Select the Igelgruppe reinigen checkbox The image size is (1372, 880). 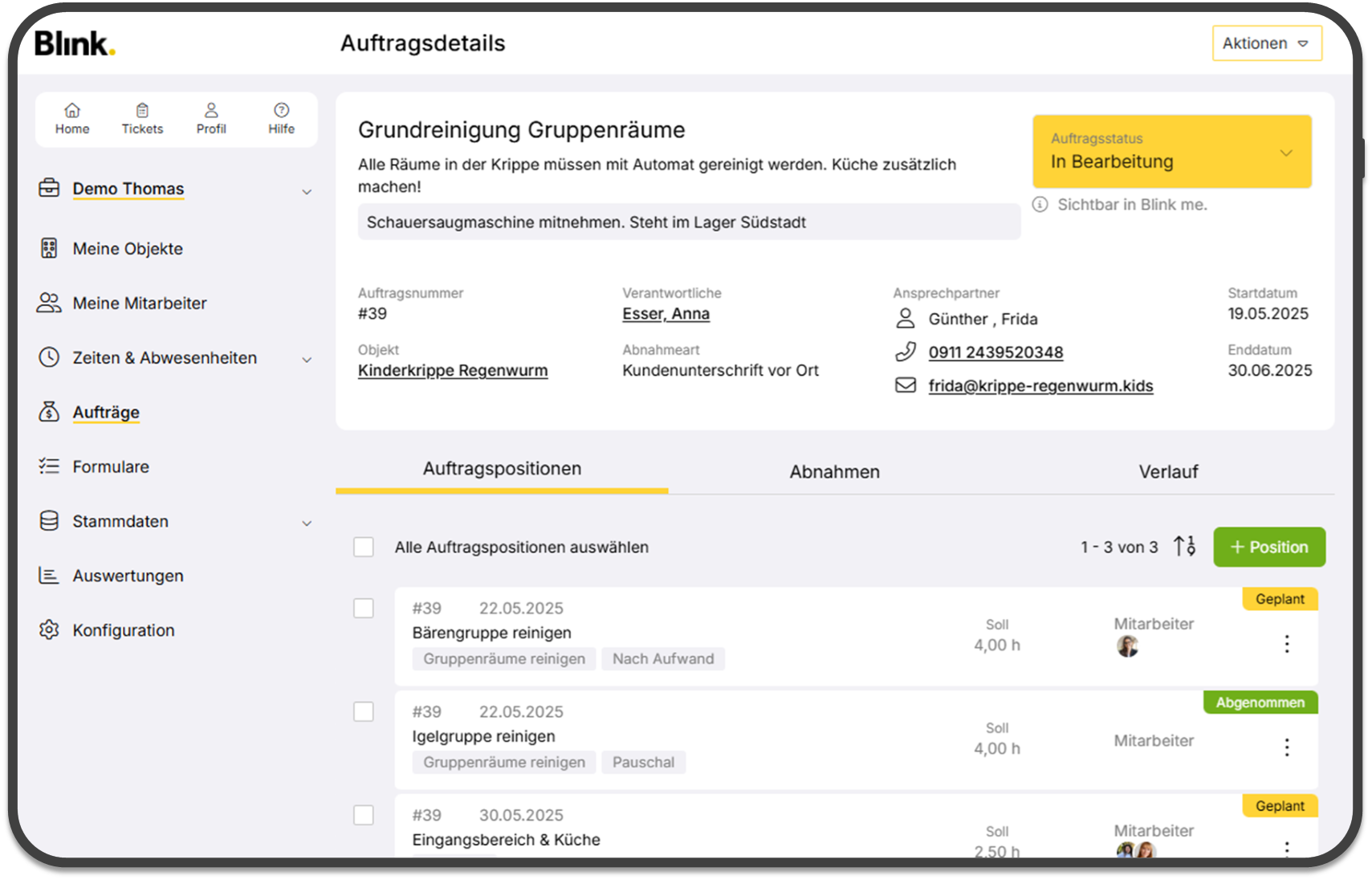364,712
